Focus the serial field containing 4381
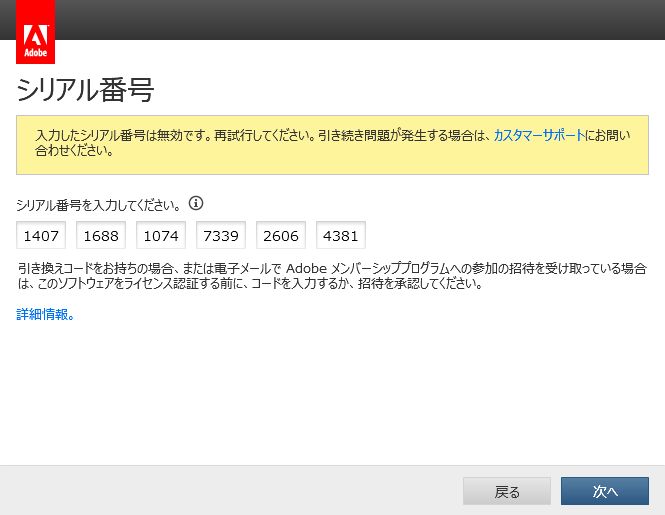The image size is (665, 515). (x=341, y=235)
